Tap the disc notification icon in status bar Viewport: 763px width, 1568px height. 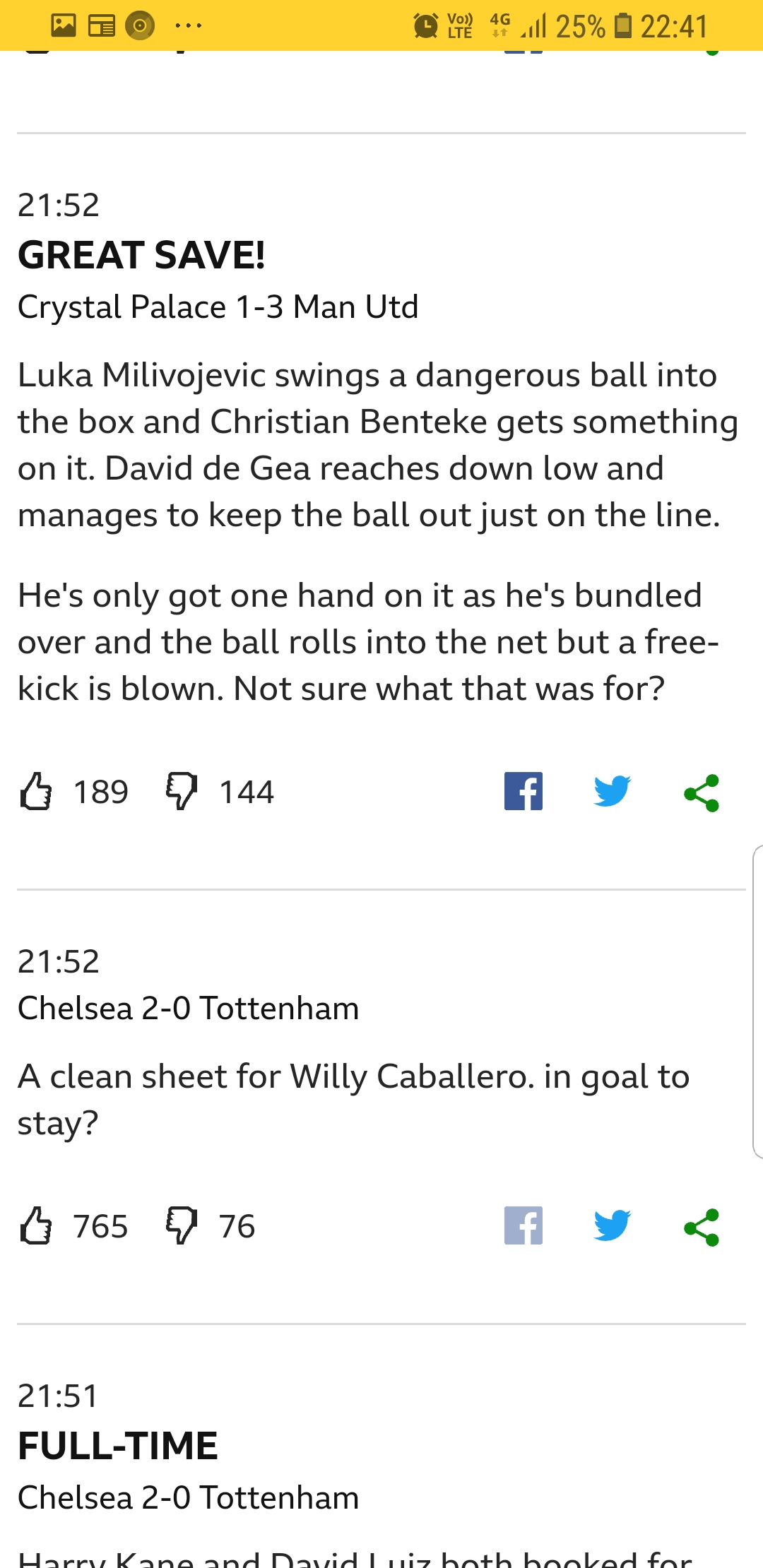(140, 26)
